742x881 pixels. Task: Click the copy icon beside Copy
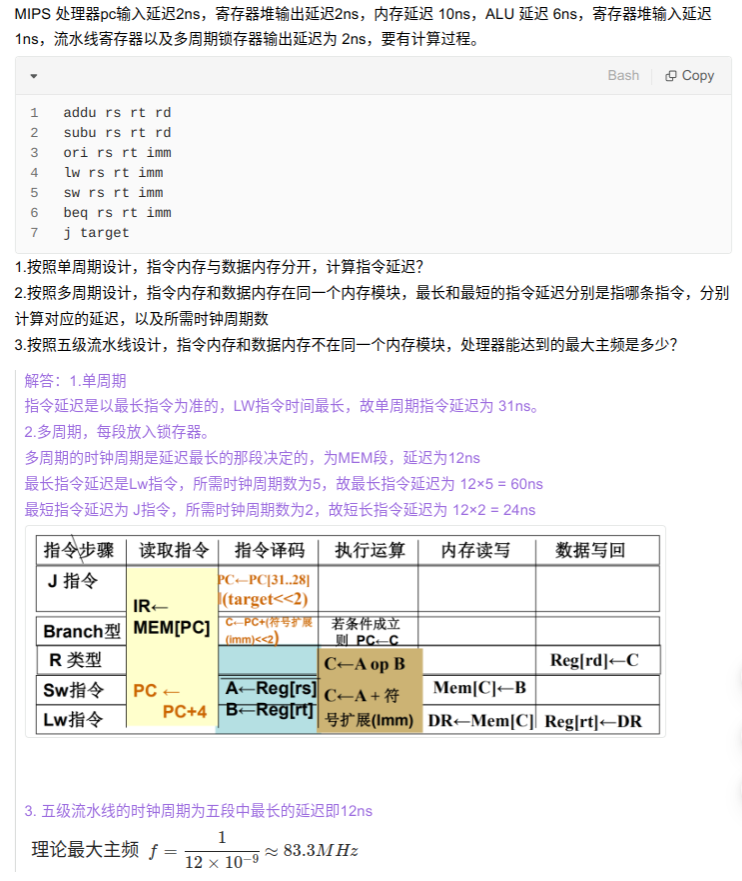pos(671,76)
